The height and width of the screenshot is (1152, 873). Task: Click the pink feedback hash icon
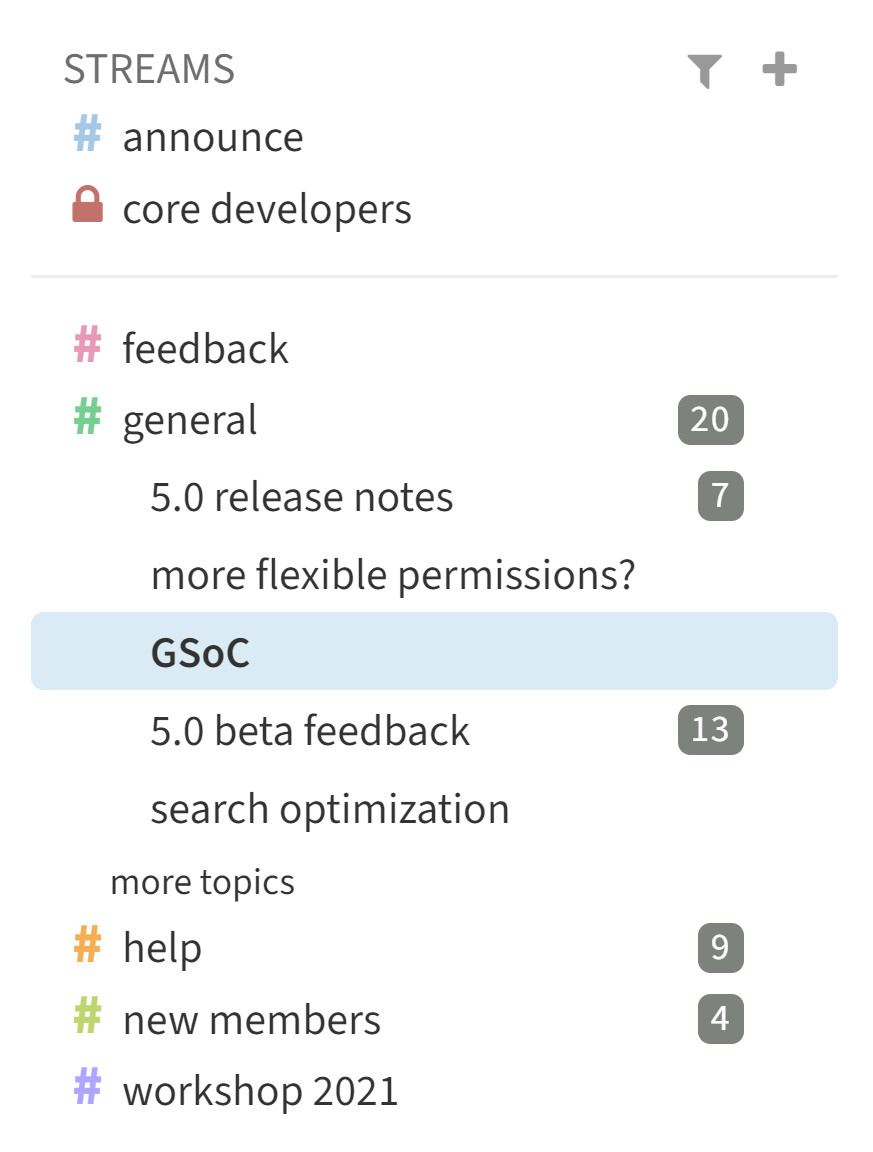click(88, 346)
